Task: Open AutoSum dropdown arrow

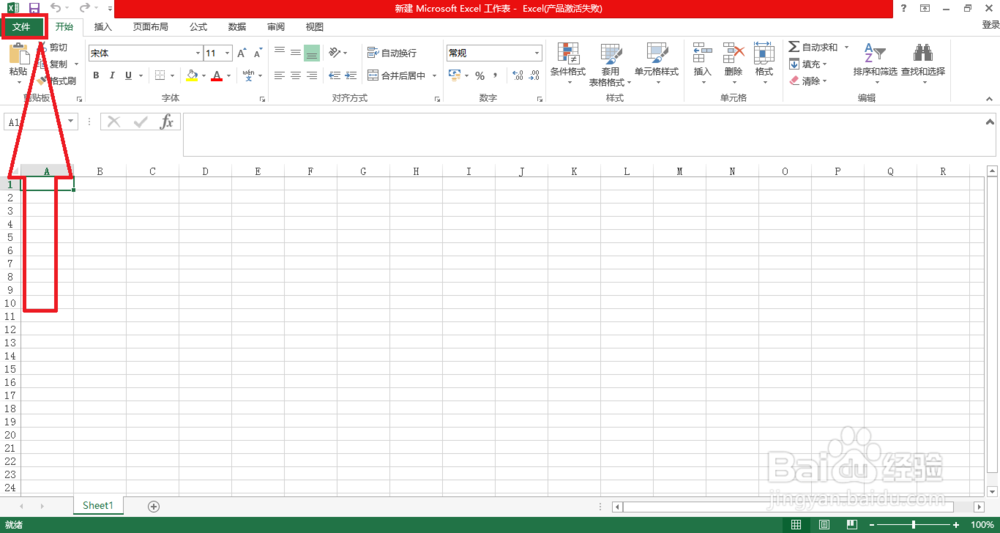Action: point(846,47)
